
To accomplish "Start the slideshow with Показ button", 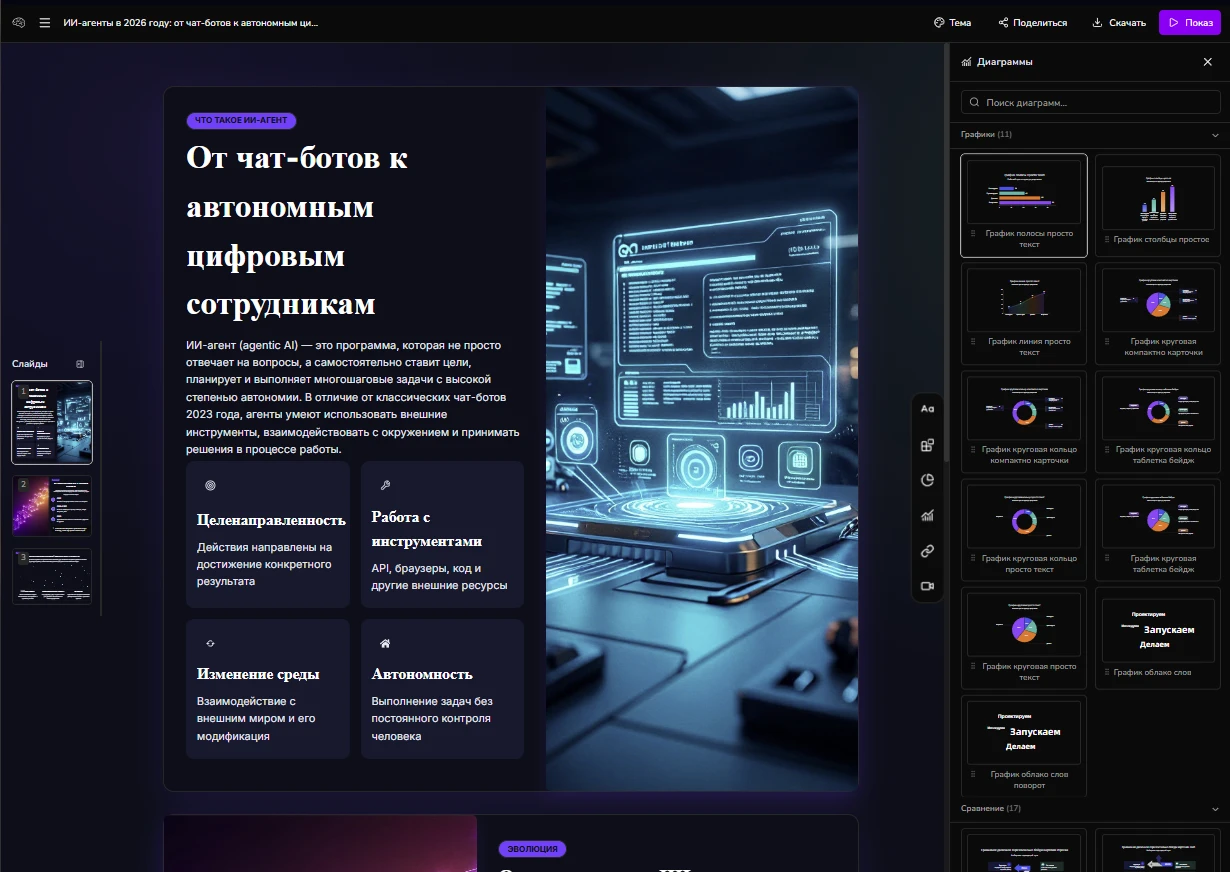I will pos(1190,22).
